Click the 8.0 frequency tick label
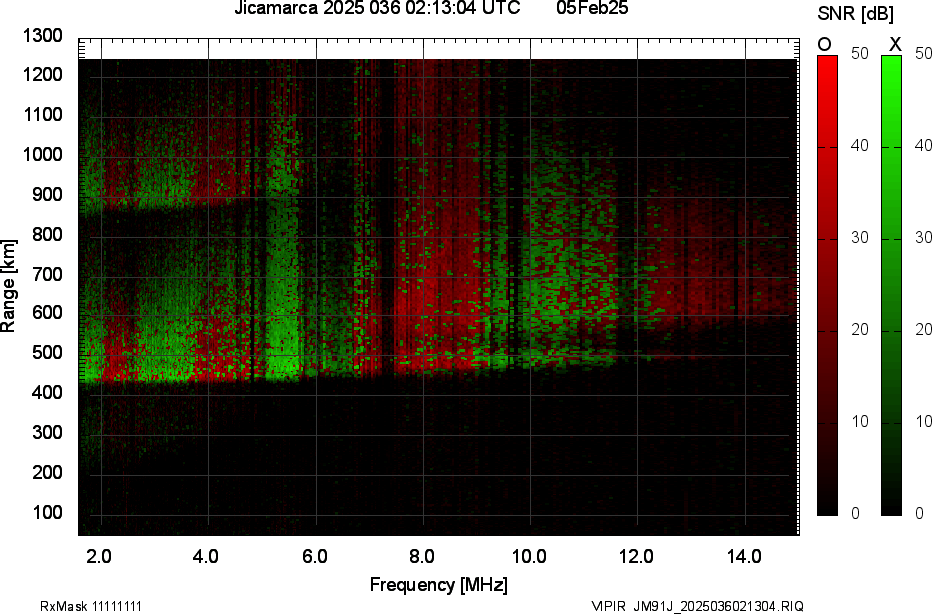932x614 pixels. (422, 557)
